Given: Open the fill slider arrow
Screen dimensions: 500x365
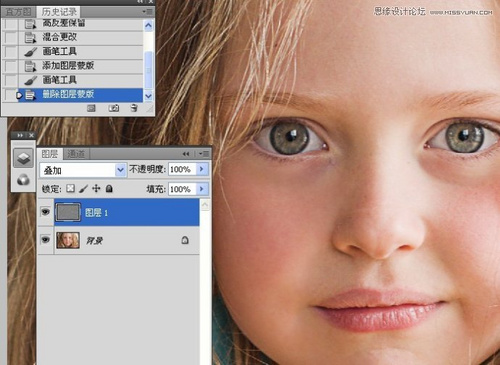Looking at the screenshot, I should click(202, 189).
